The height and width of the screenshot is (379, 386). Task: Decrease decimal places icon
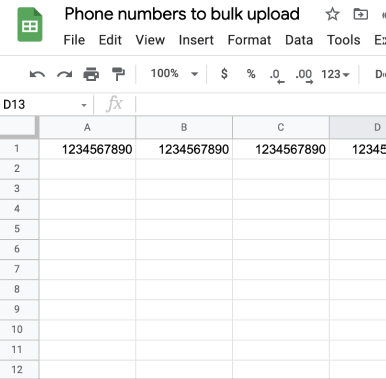(x=277, y=76)
